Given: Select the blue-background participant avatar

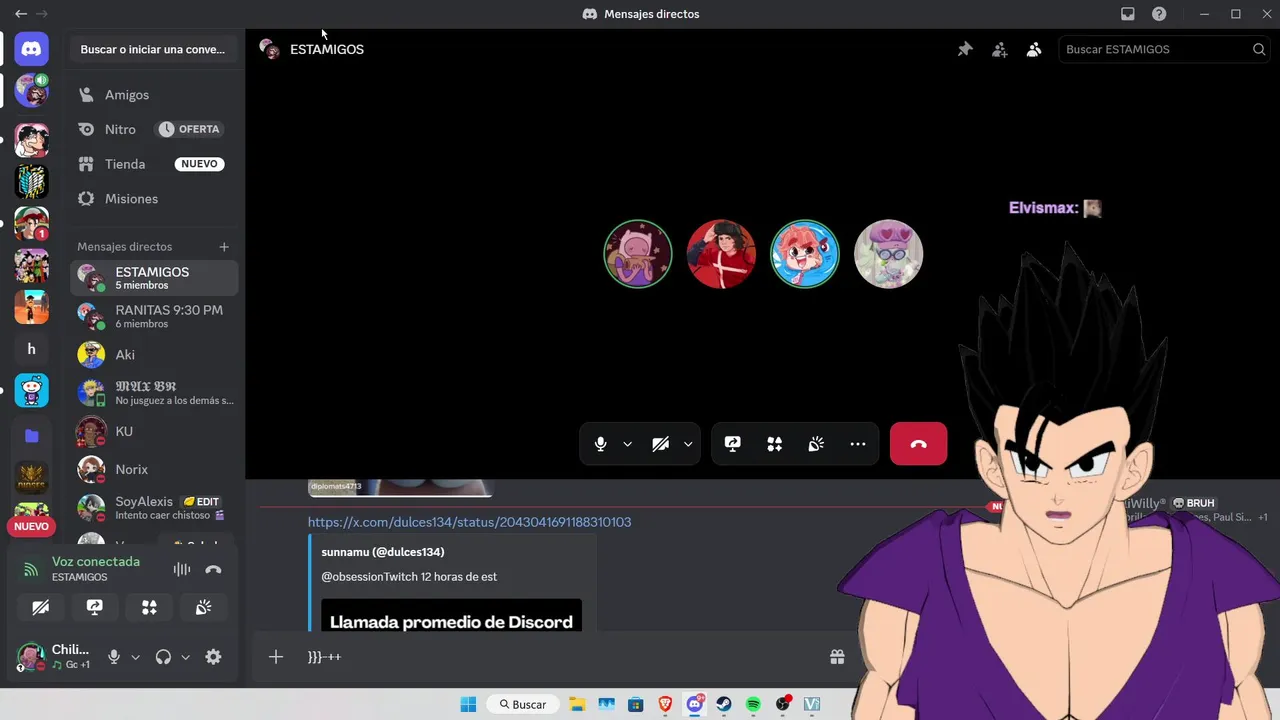Looking at the screenshot, I should (x=805, y=254).
